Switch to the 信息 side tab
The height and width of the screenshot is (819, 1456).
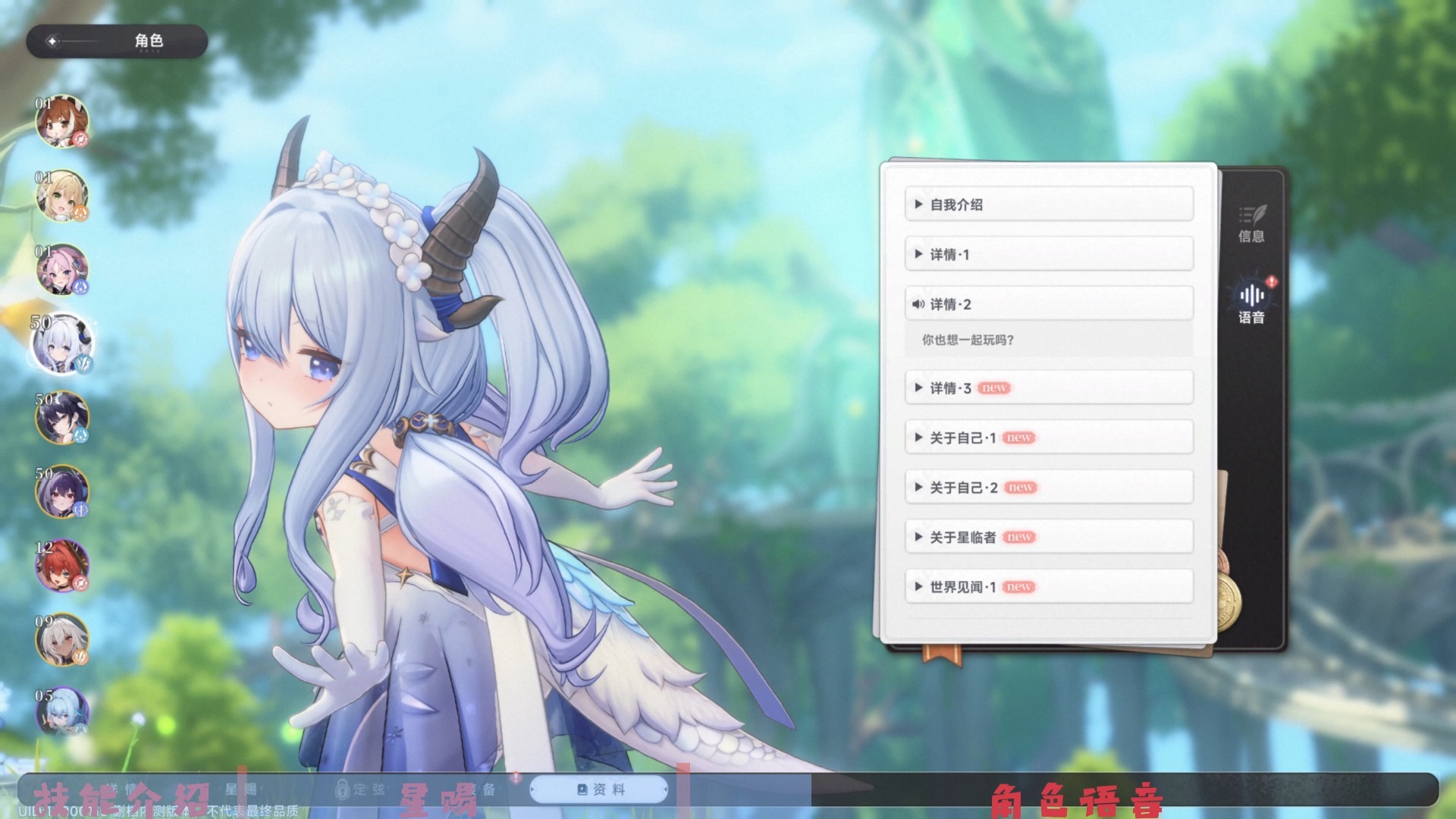tap(1251, 223)
